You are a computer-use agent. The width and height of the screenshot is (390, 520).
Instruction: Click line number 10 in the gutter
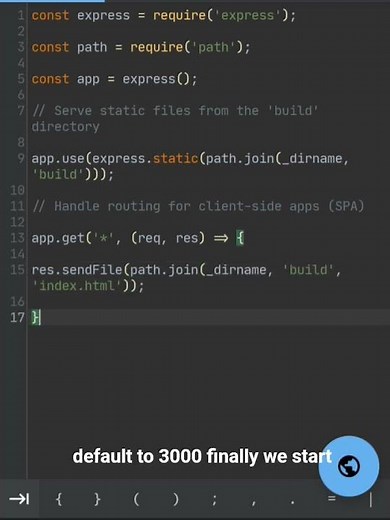point(17,190)
